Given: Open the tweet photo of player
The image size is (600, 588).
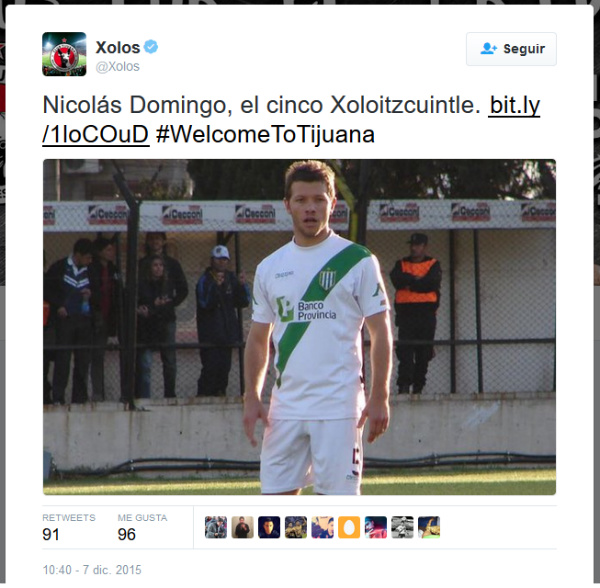Looking at the screenshot, I should pos(299,327).
